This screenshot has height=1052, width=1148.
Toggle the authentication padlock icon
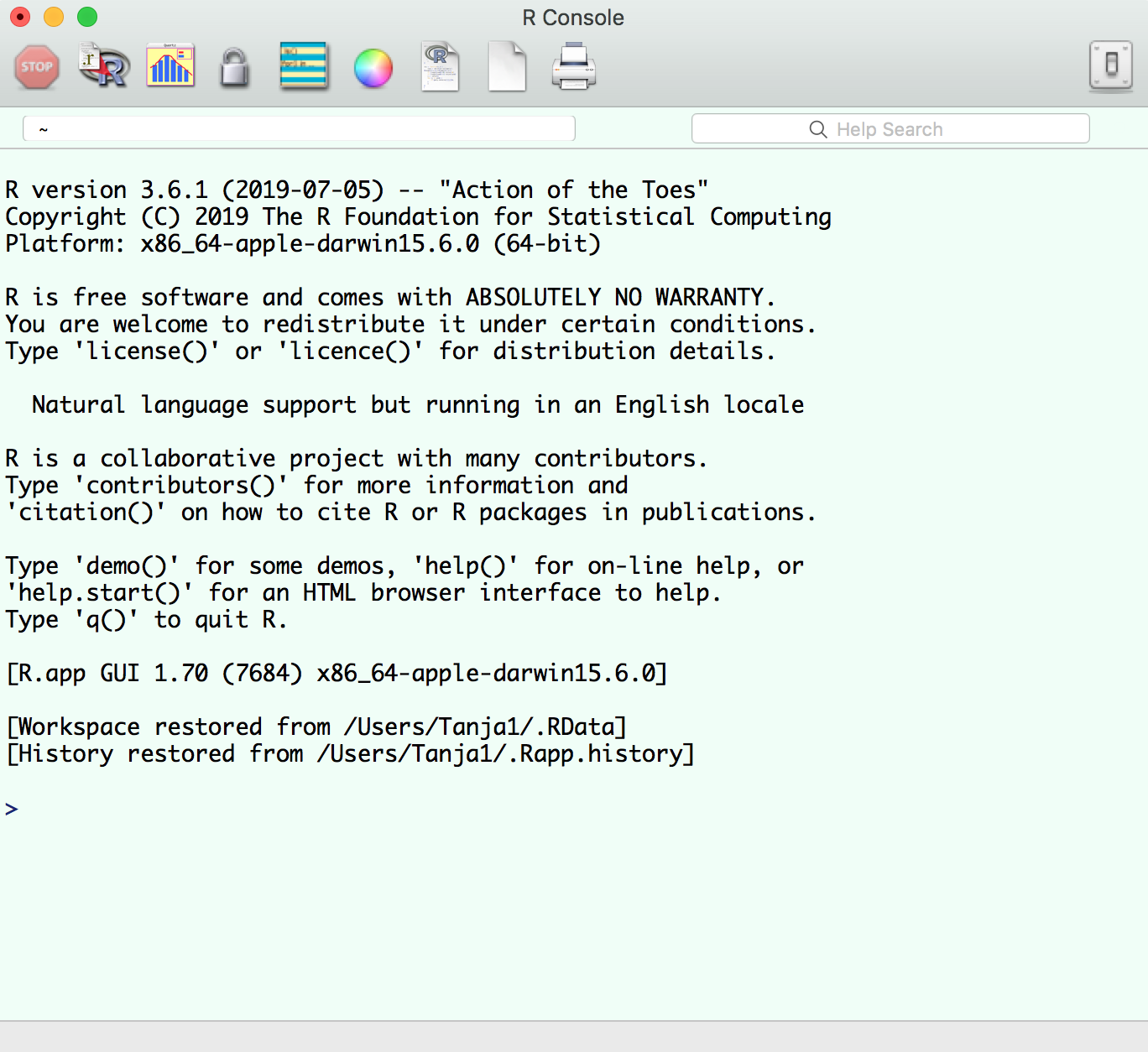[235, 68]
